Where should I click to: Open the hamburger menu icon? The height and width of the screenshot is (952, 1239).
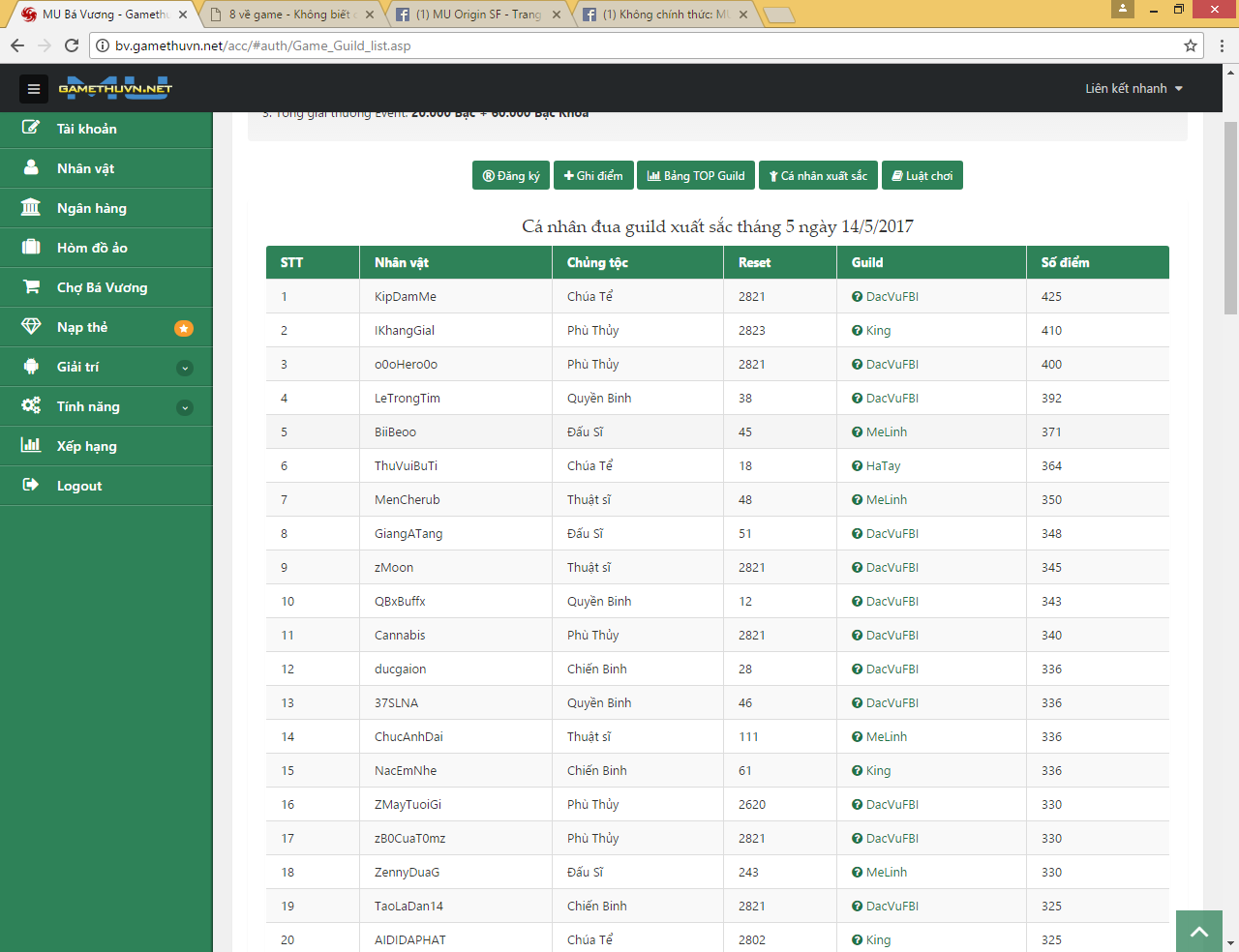click(x=33, y=89)
